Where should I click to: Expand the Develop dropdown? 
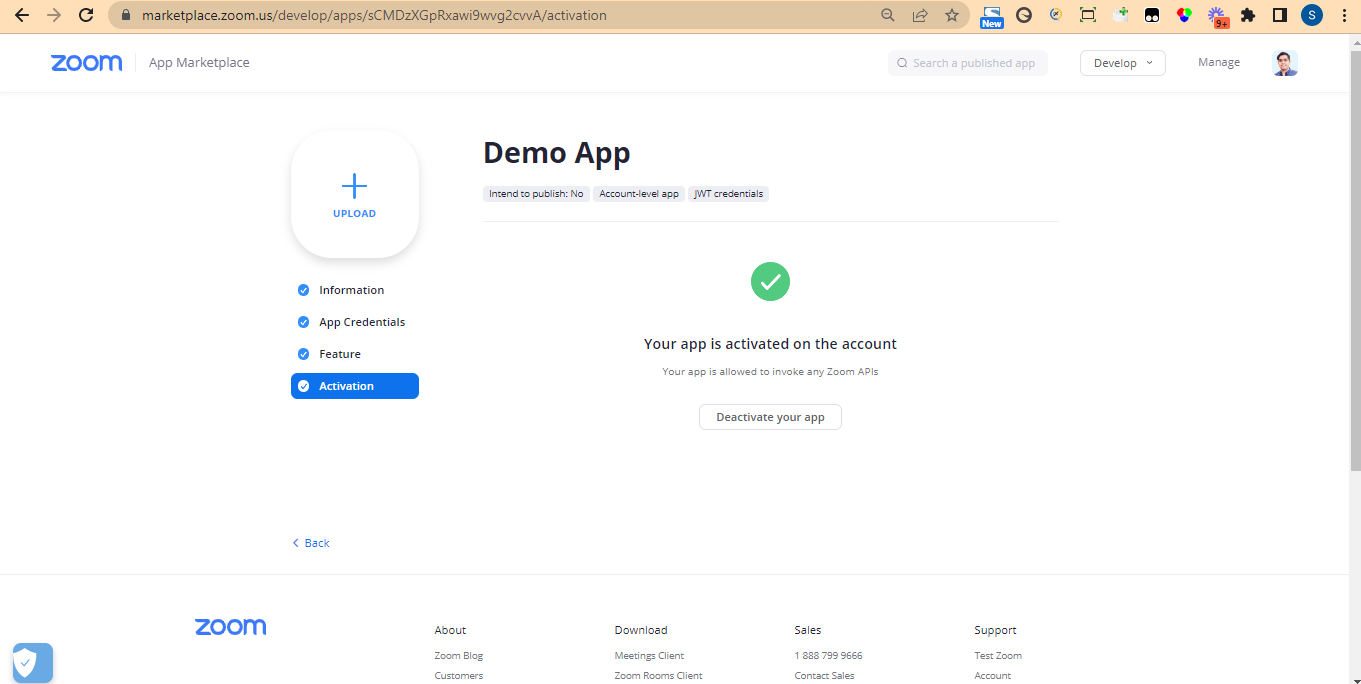tap(1122, 63)
